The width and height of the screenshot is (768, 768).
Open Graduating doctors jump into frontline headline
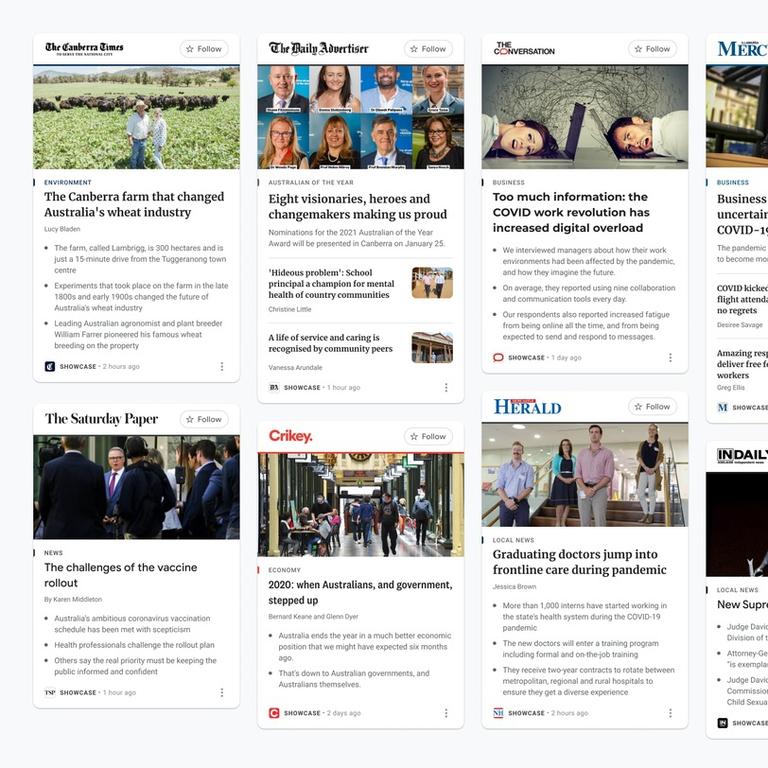point(579,562)
